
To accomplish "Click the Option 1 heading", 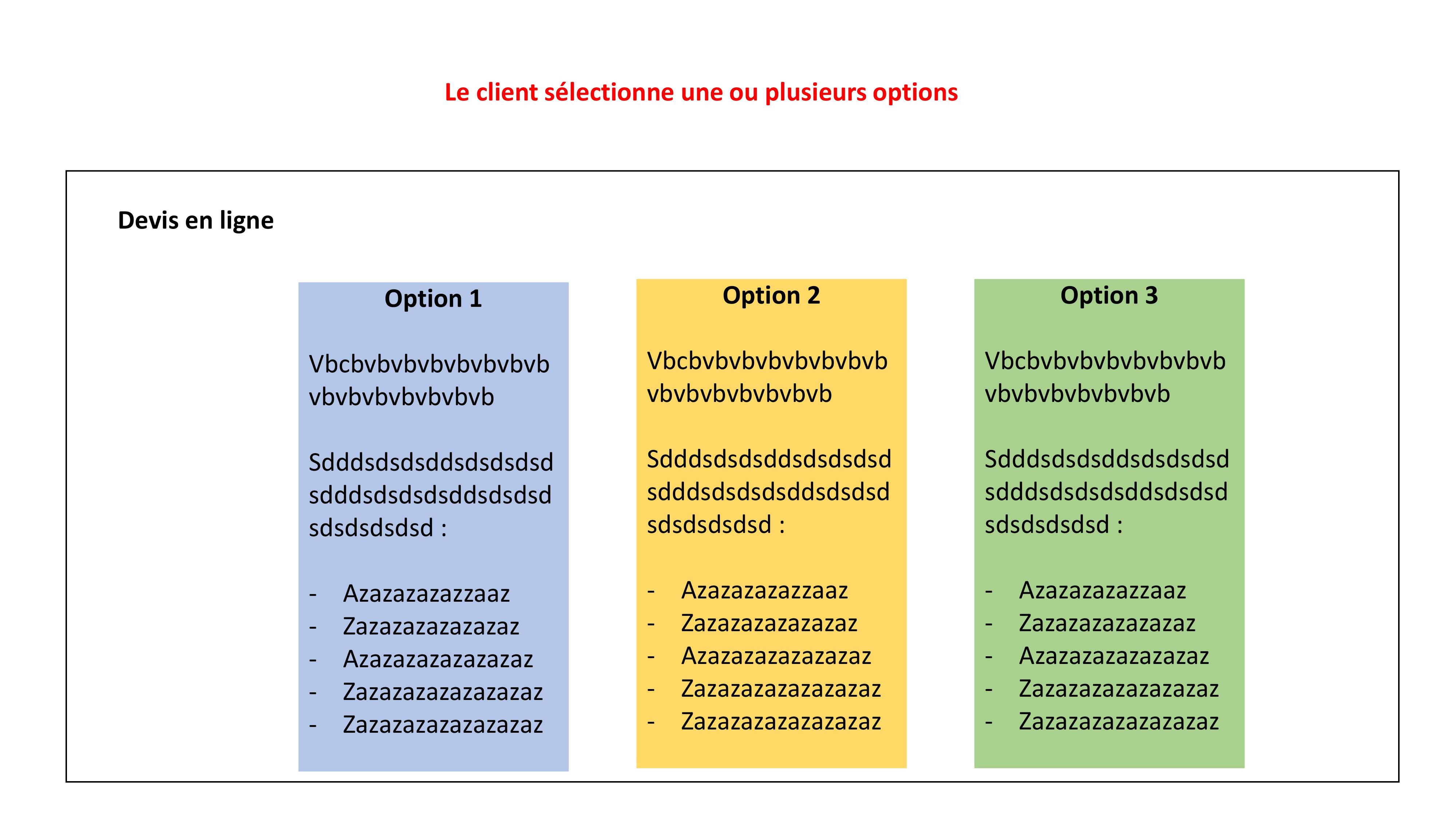I will tap(433, 298).
